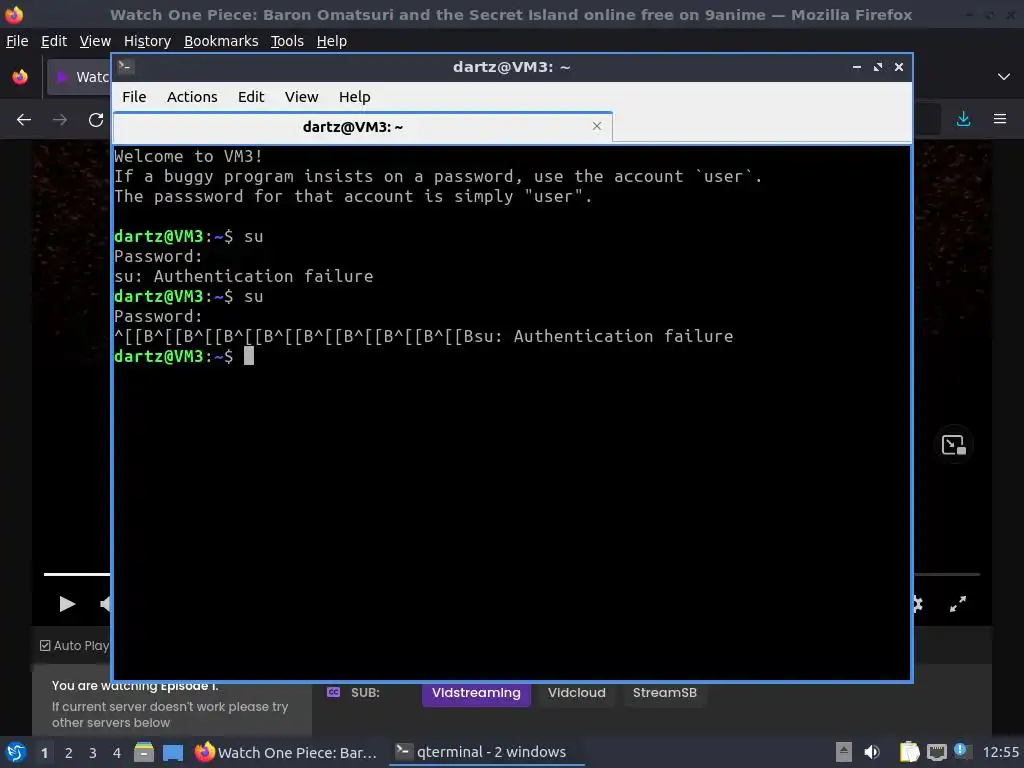Toggle the Auto Play checkbox
The height and width of the screenshot is (768, 1024).
tap(45, 645)
